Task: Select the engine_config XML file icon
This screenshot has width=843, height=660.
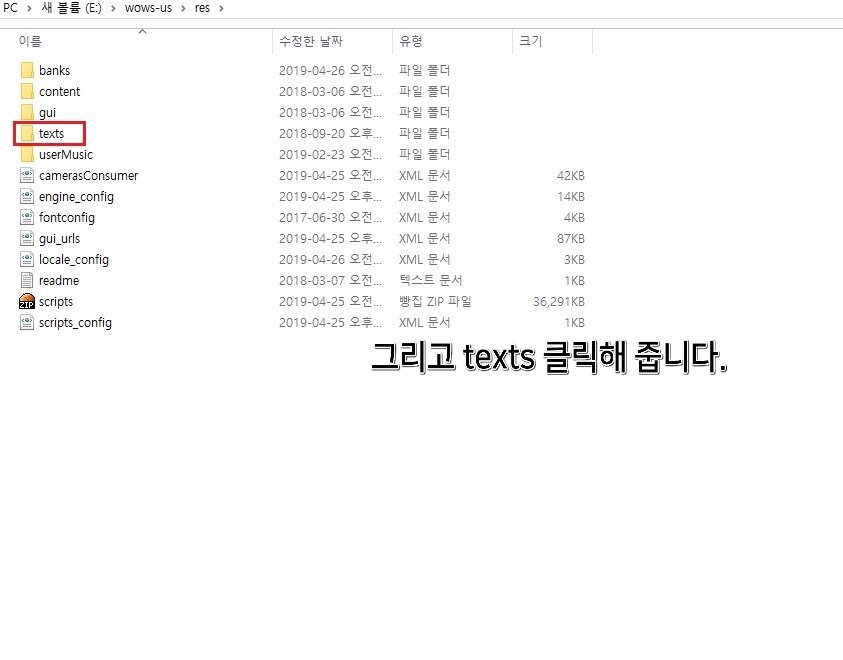Action: click(x=27, y=196)
